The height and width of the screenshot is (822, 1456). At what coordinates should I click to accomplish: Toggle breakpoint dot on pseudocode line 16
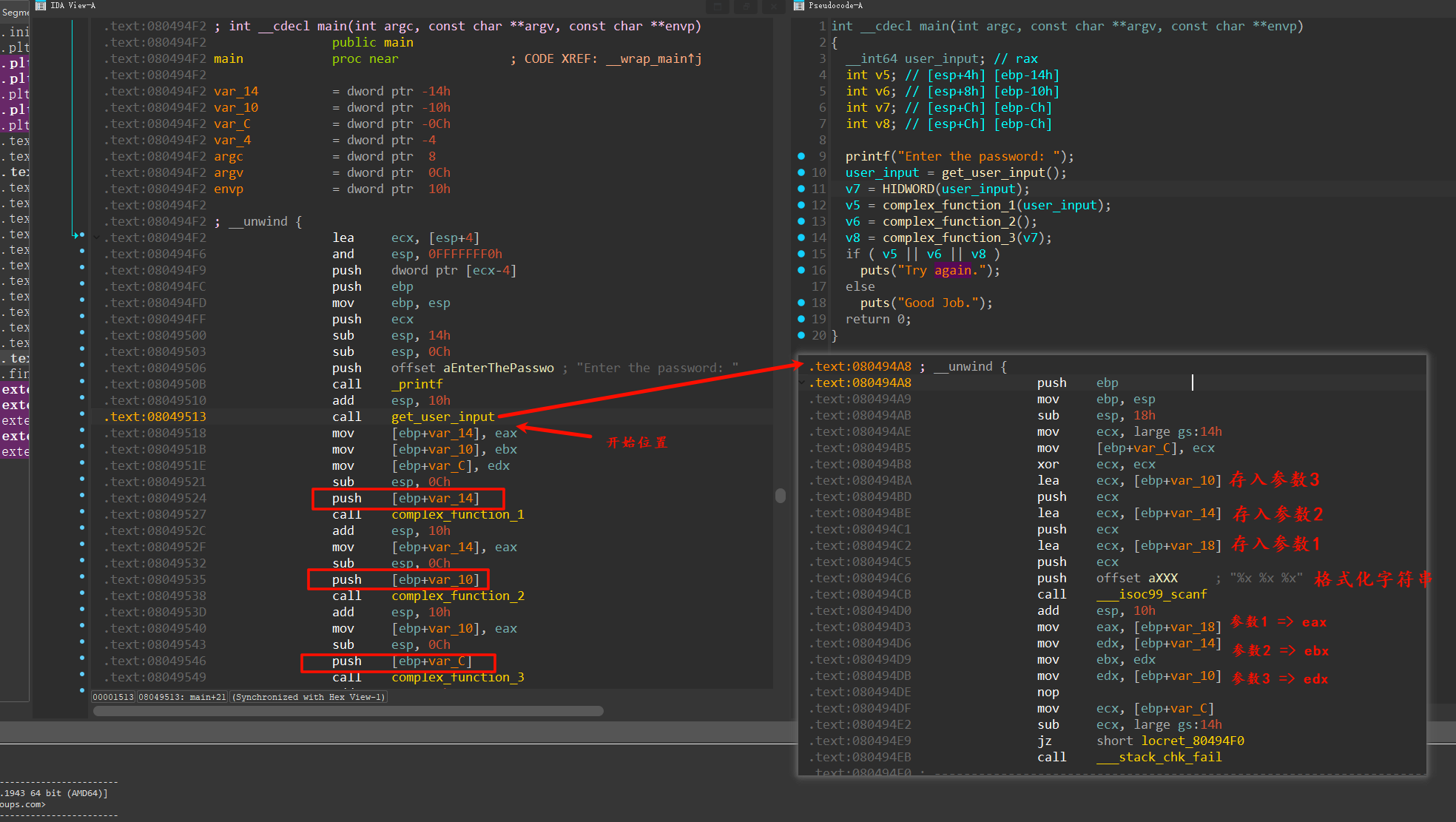[801, 270]
